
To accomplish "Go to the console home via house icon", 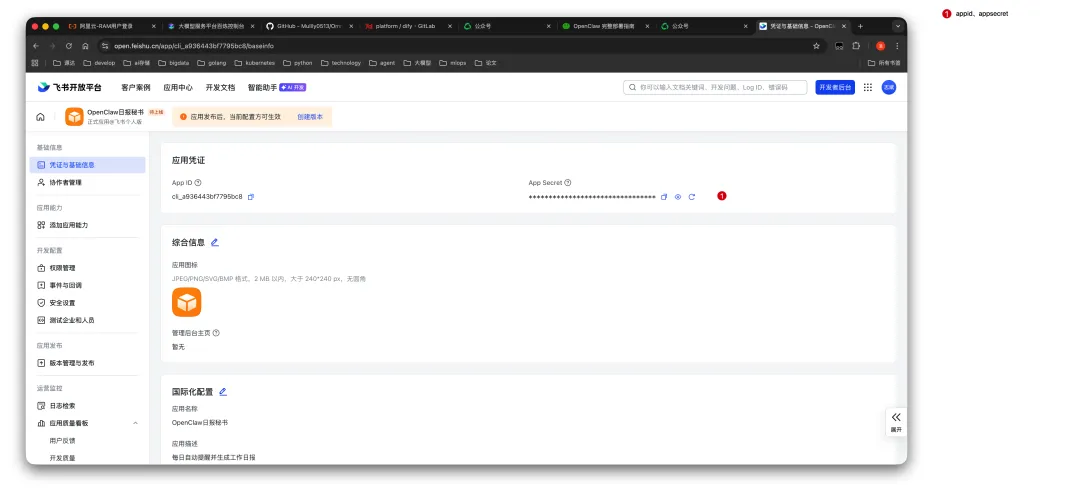I will coord(41,117).
